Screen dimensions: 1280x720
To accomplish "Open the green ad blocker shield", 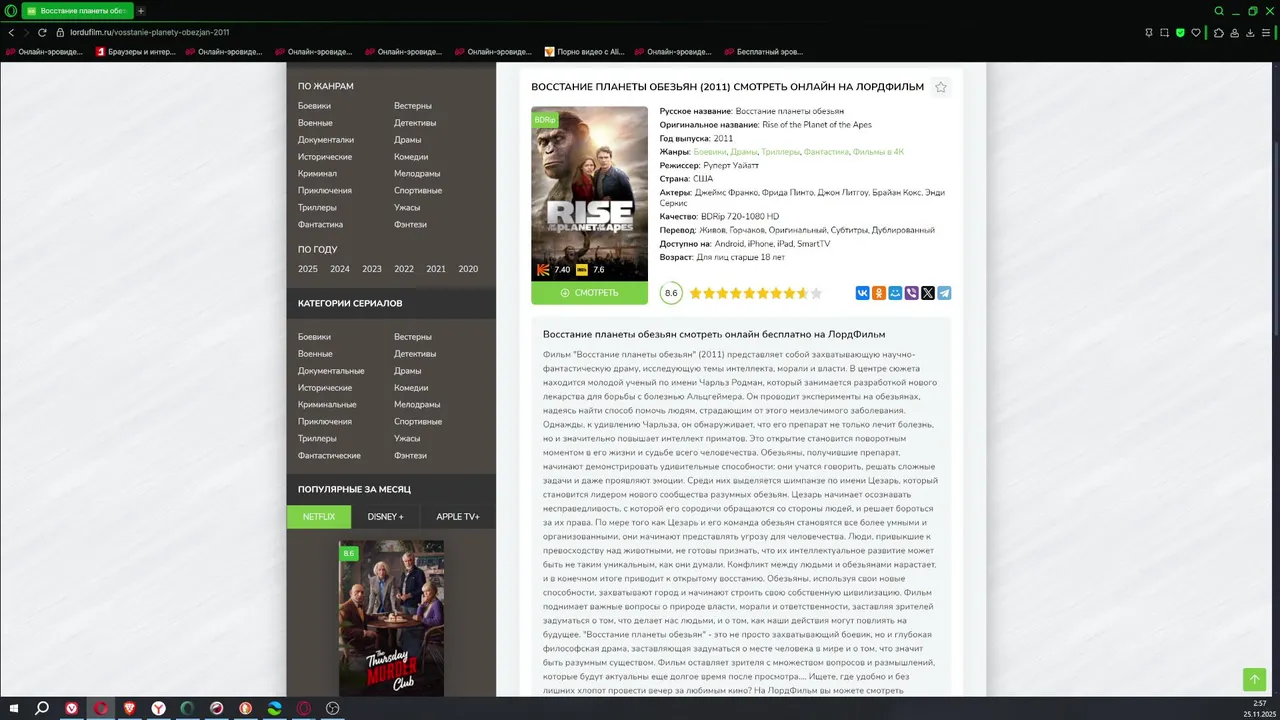I will 1181,32.
